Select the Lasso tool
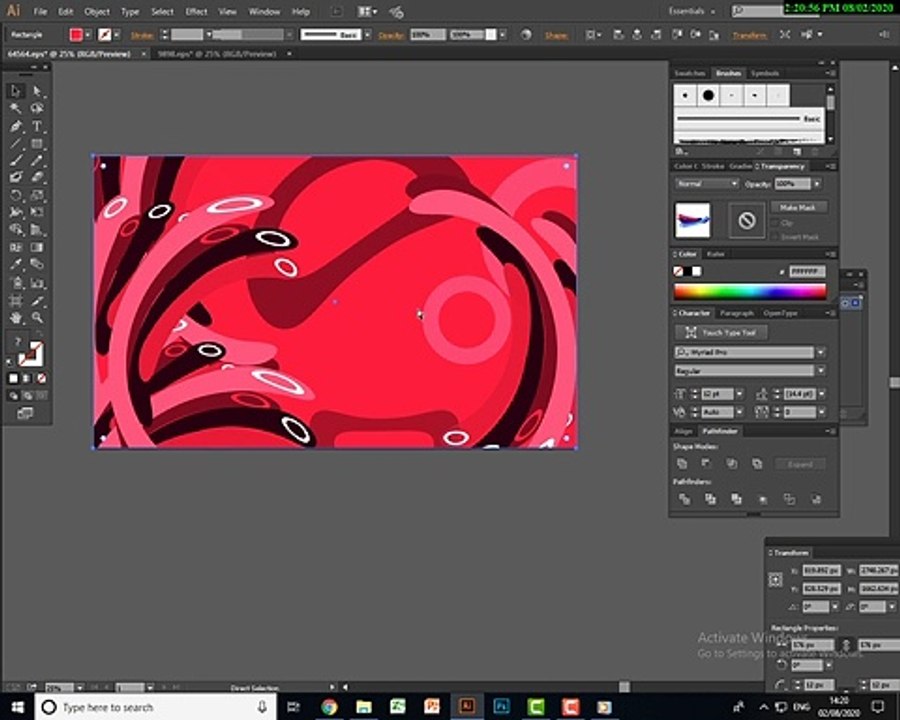900x720 pixels. coord(37,109)
